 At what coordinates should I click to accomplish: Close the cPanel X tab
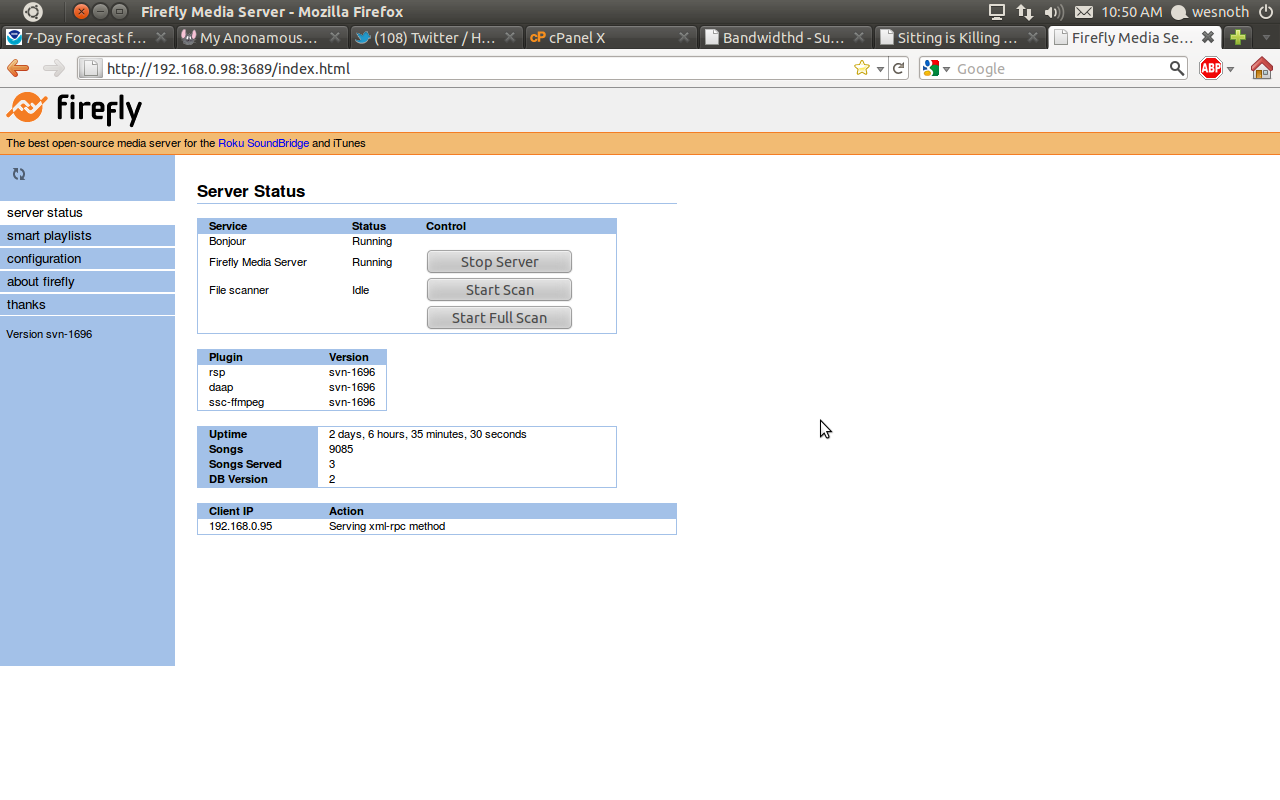coord(684,37)
